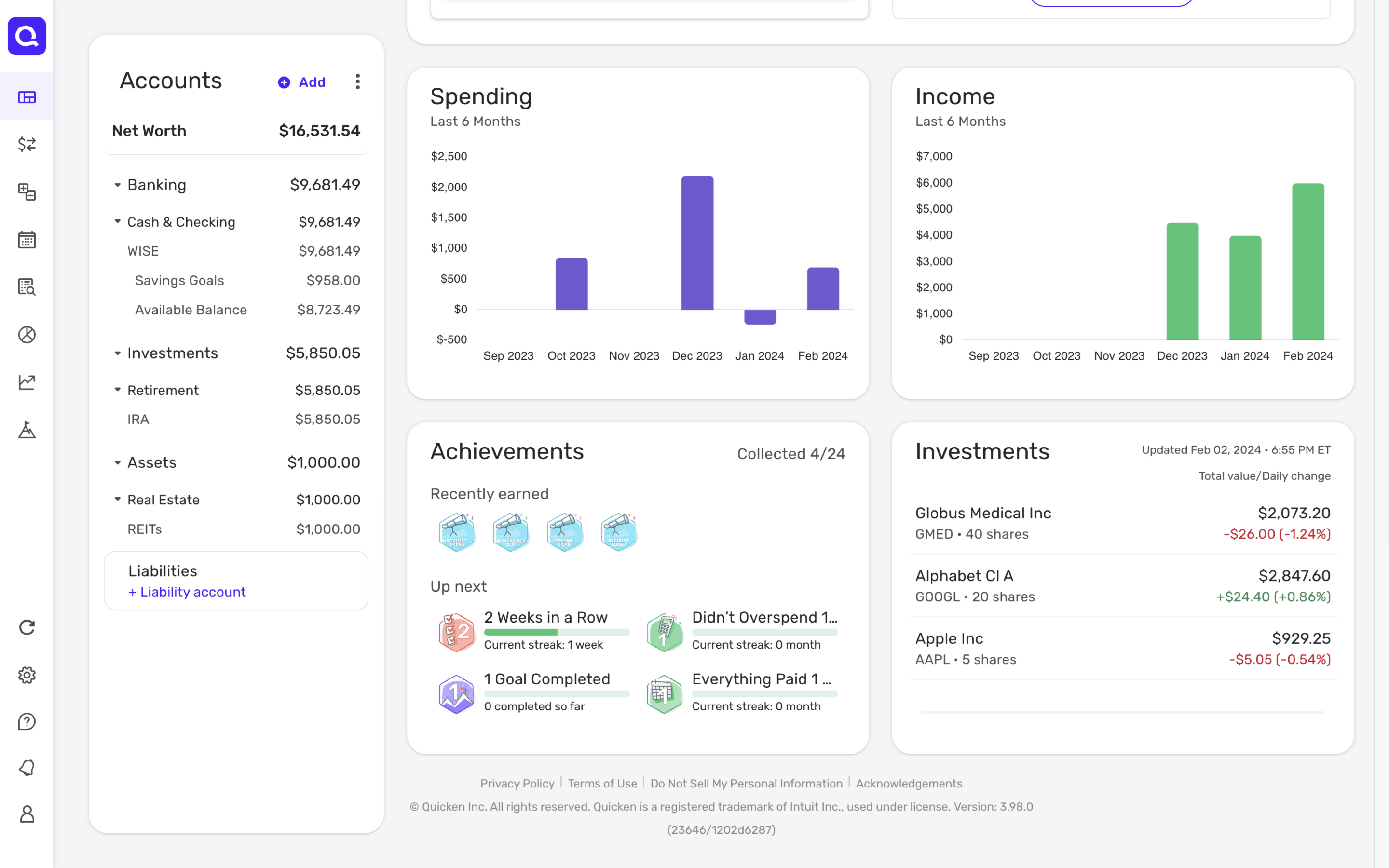Open the Bills calendar in the sidebar

[27, 239]
